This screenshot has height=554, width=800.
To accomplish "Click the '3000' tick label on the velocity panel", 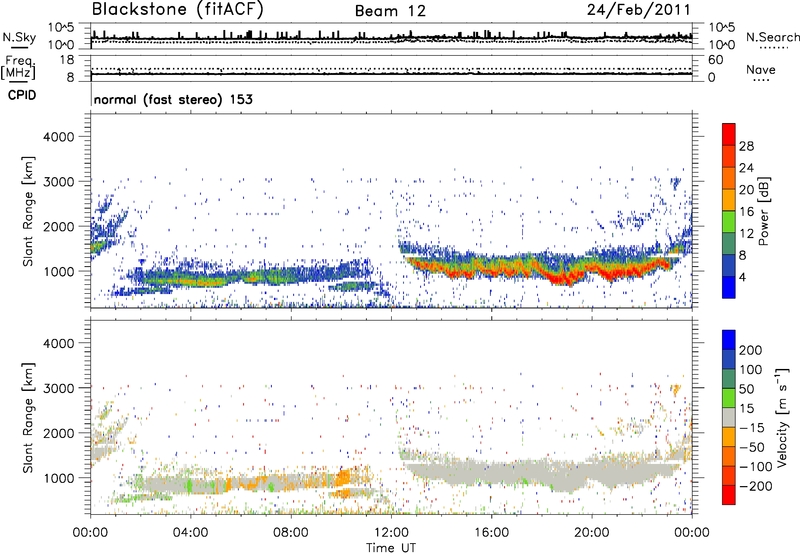I will pyautogui.click(x=58, y=388).
